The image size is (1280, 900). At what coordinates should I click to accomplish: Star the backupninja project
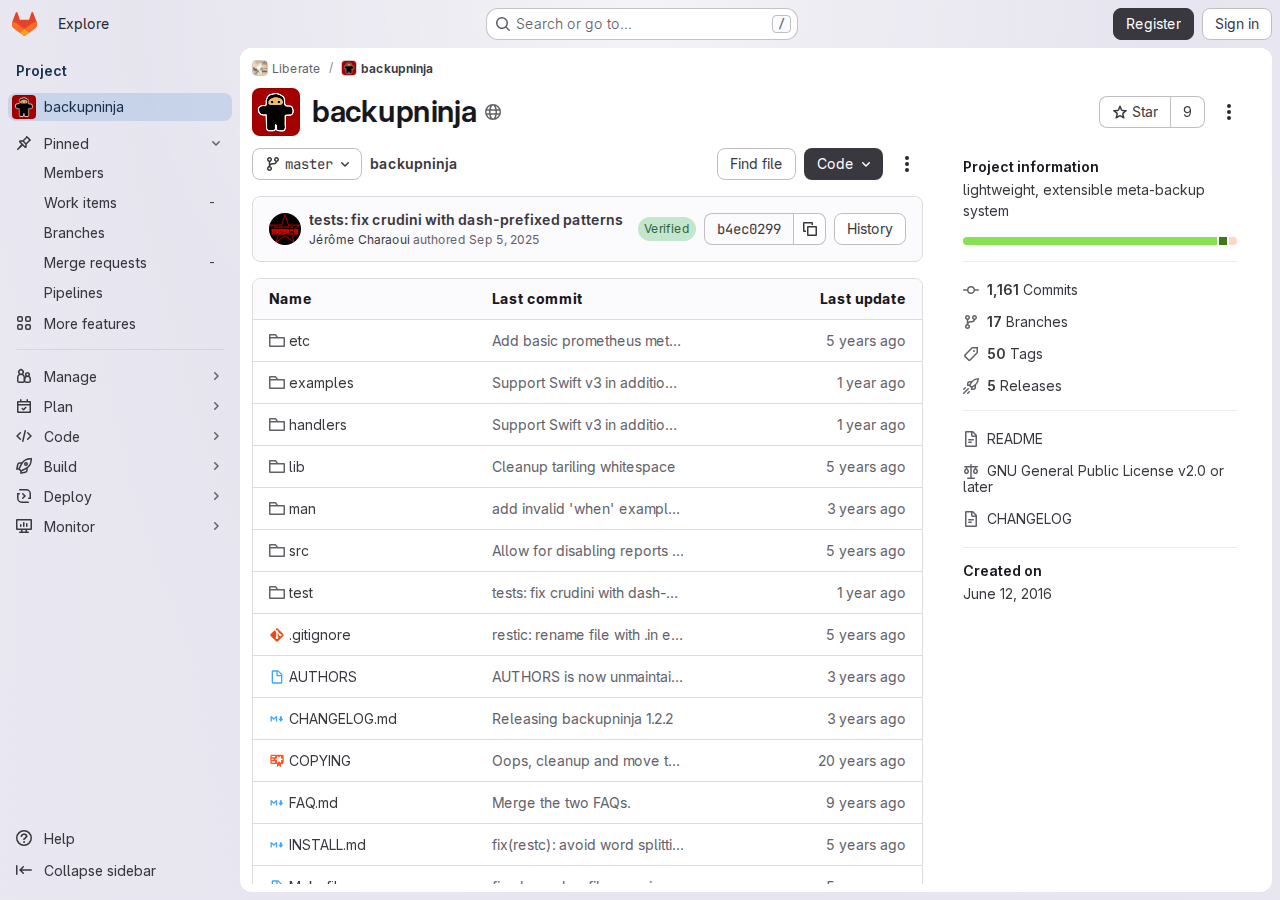pyautogui.click(x=1135, y=112)
